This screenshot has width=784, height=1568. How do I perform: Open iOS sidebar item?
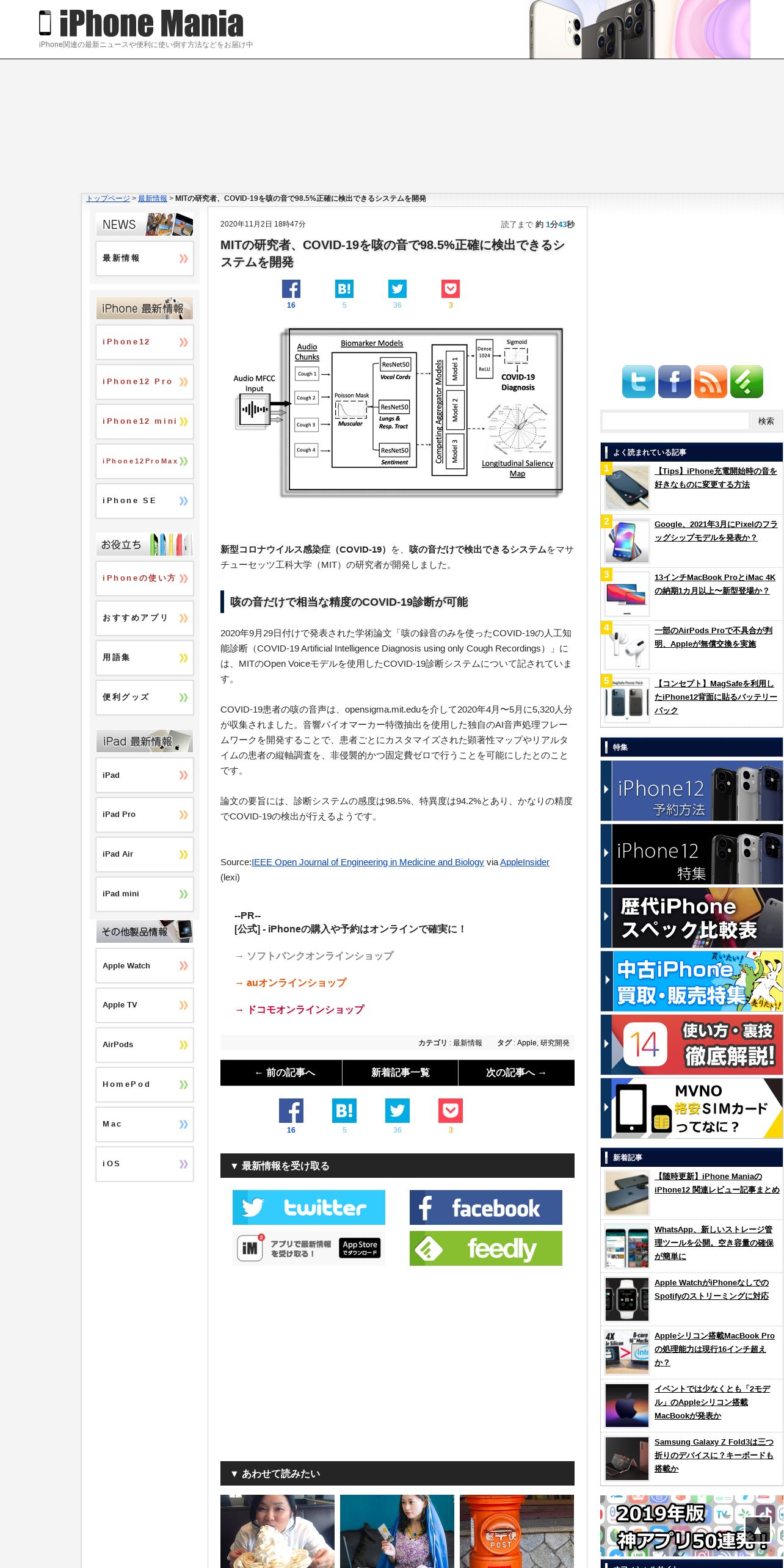click(x=145, y=1164)
